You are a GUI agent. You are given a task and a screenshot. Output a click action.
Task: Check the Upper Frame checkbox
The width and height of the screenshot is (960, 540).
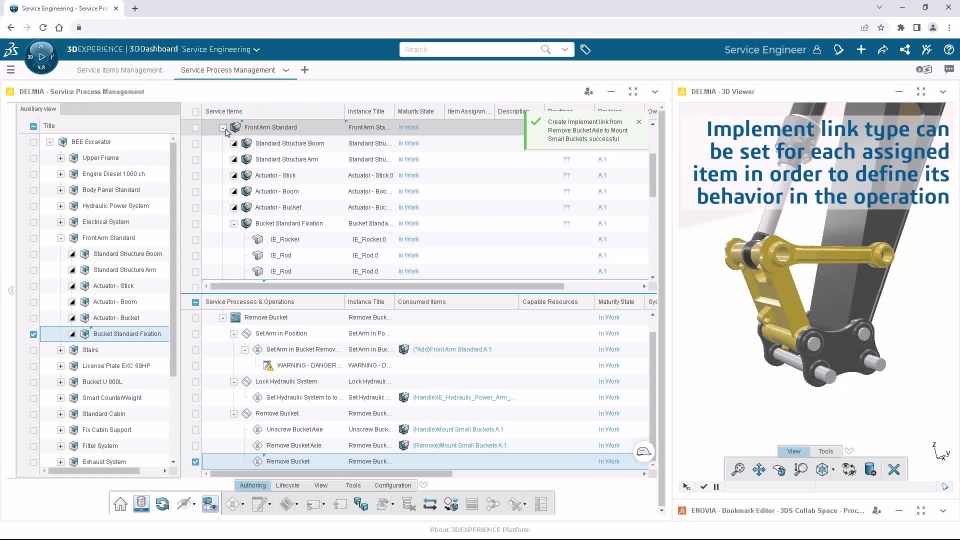pyautogui.click(x=33, y=158)
